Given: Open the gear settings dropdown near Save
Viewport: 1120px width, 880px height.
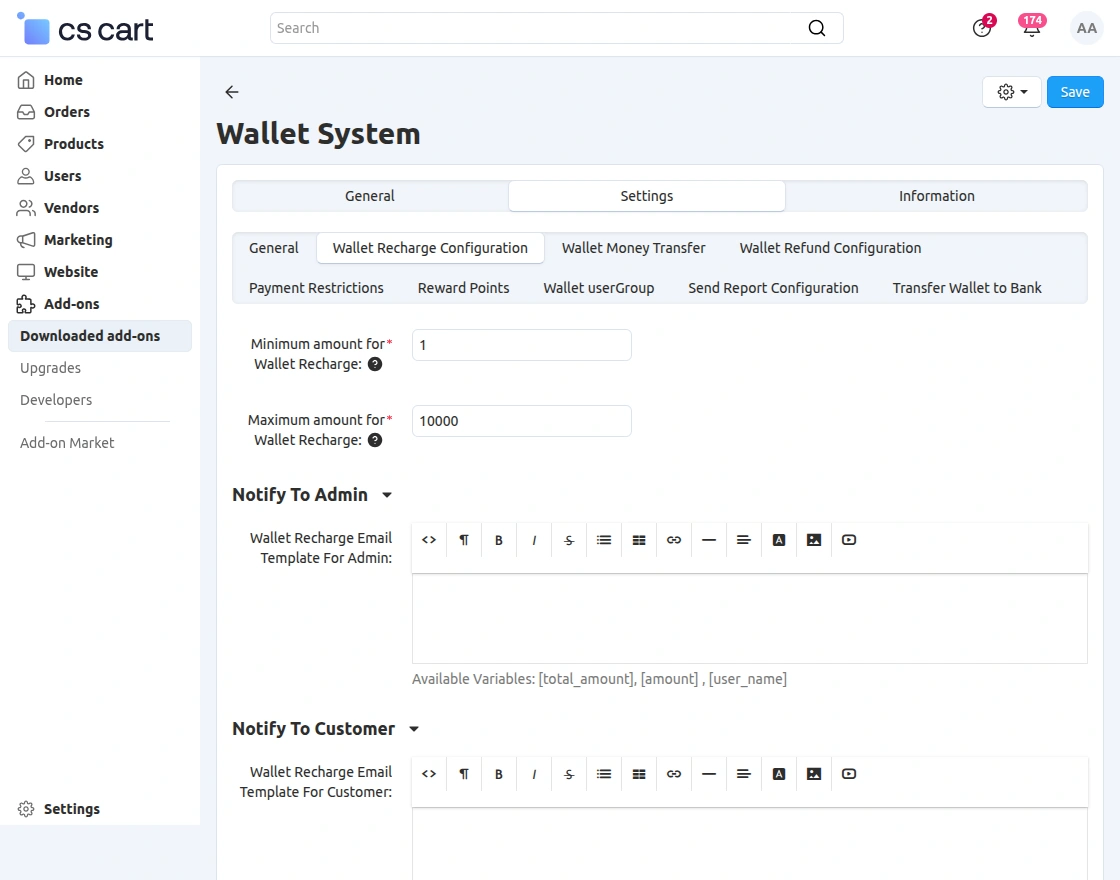Looking at the screenshot, I should tap(1011, 91).
